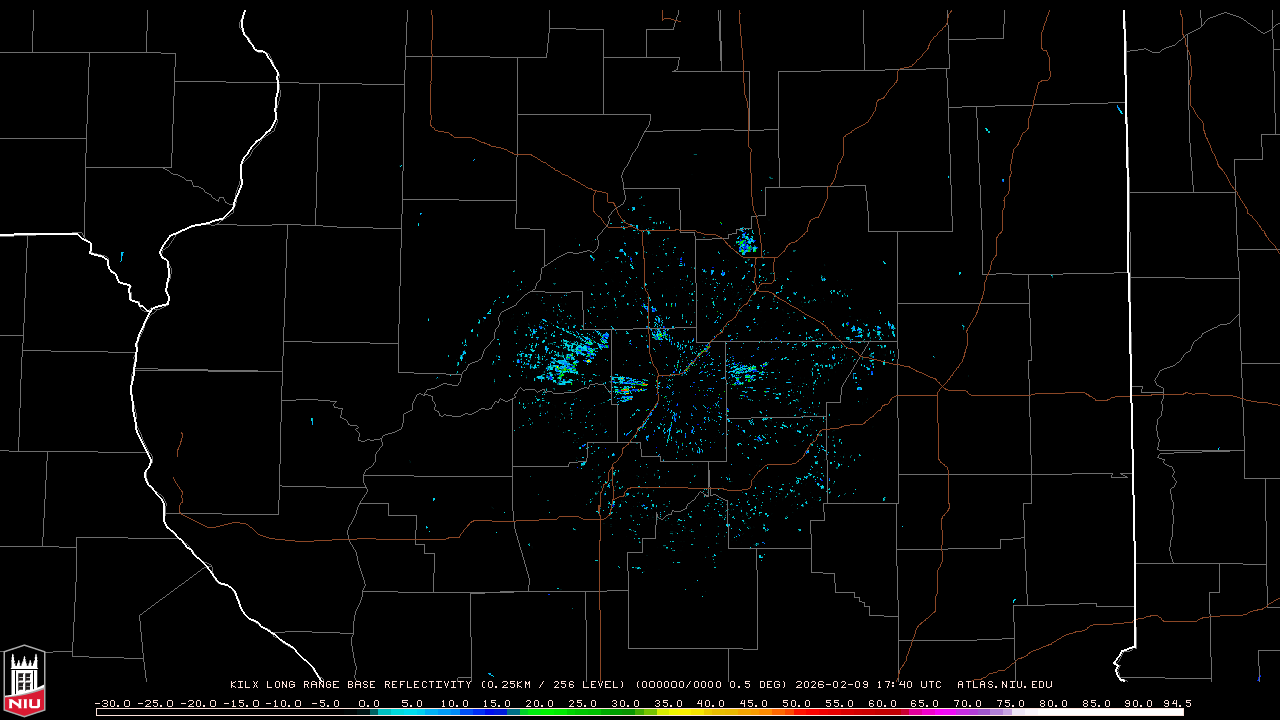The image size is (1280, 720).
Task: Click the isolated northern radar echo cluster
Action: tap(745, 241)
